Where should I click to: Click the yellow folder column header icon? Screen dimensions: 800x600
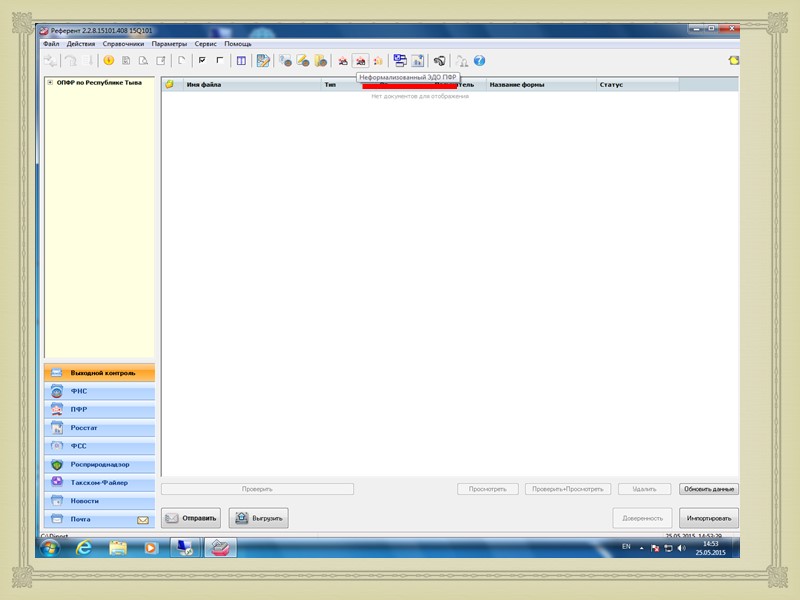coord(169,84)
